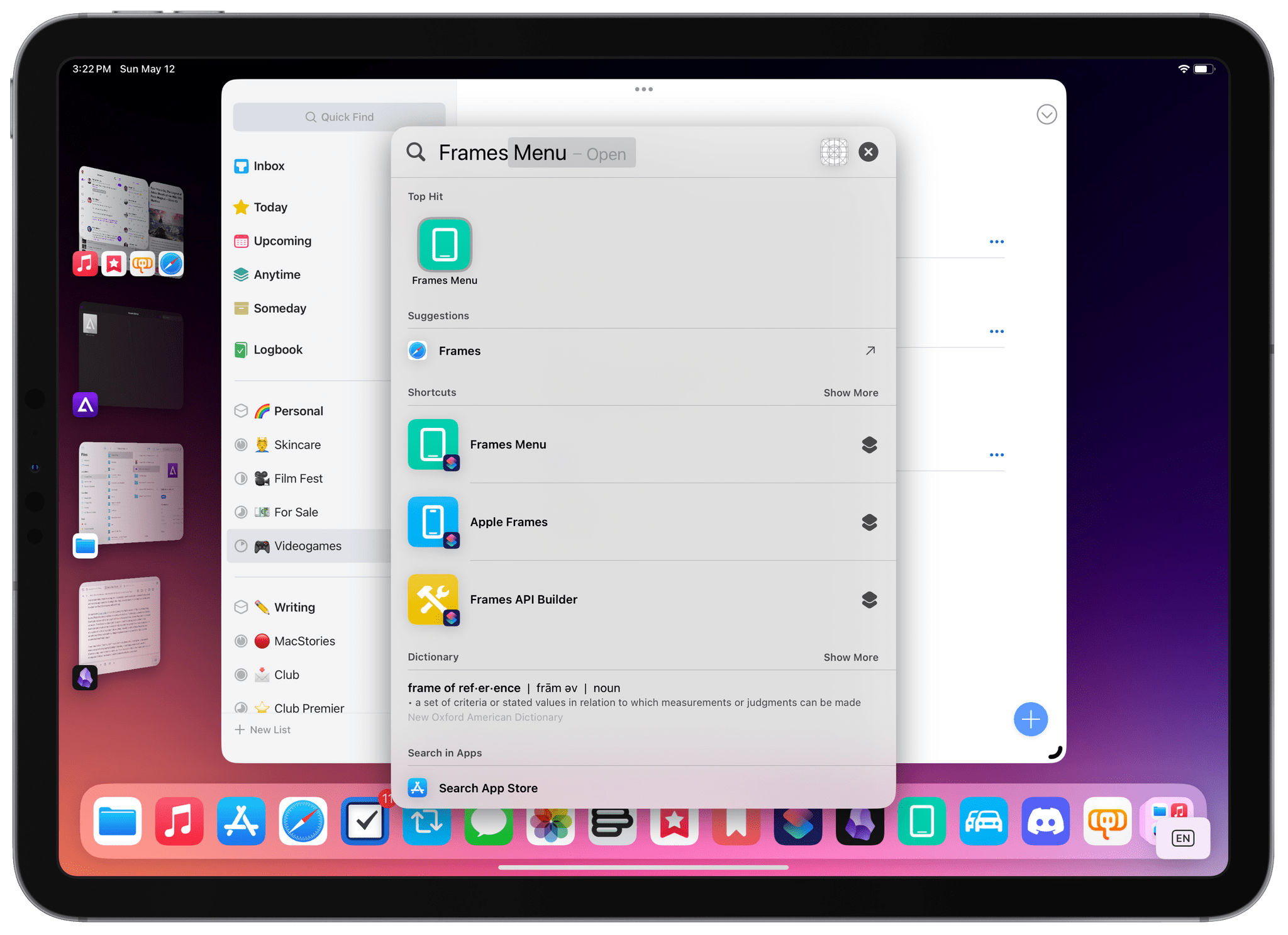The width and height of the screenshot is (1288, 935).
Task: Switch to the Stage Manager group with Music and Safari
Action: tap(130, 220)
